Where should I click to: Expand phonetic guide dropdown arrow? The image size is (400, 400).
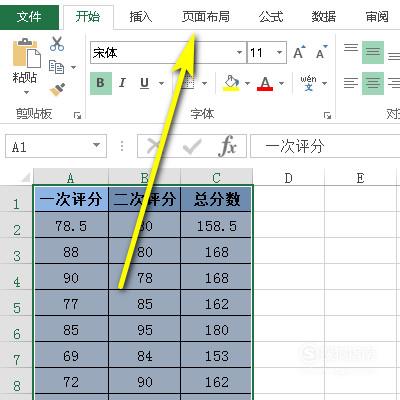click(325, 83)
